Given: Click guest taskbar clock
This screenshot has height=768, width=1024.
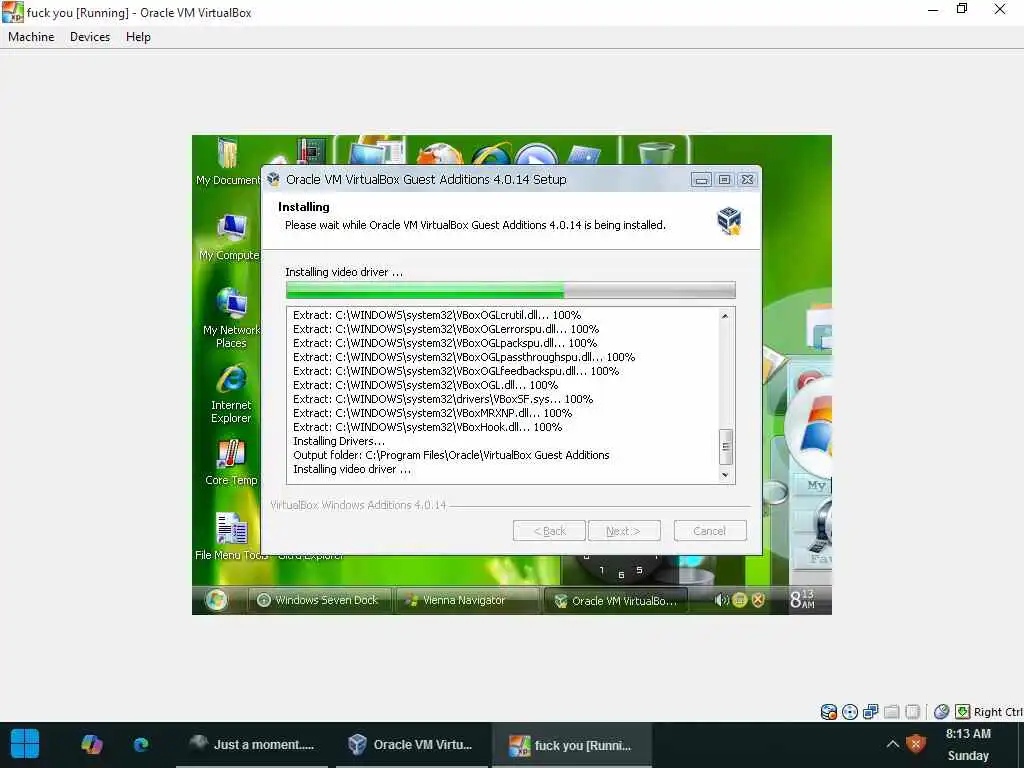Looking at the screenshot, I should [803, 600].
